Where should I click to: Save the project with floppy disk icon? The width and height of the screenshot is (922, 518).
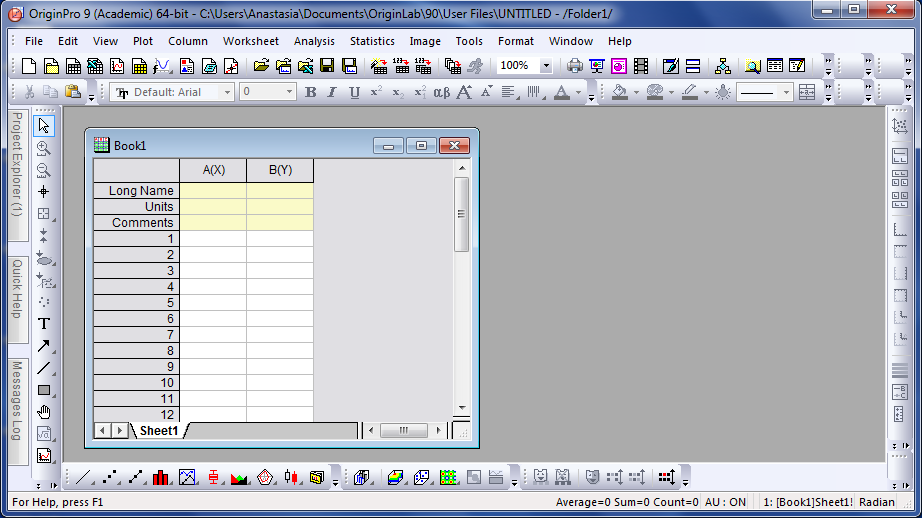[x=328, y=66]
